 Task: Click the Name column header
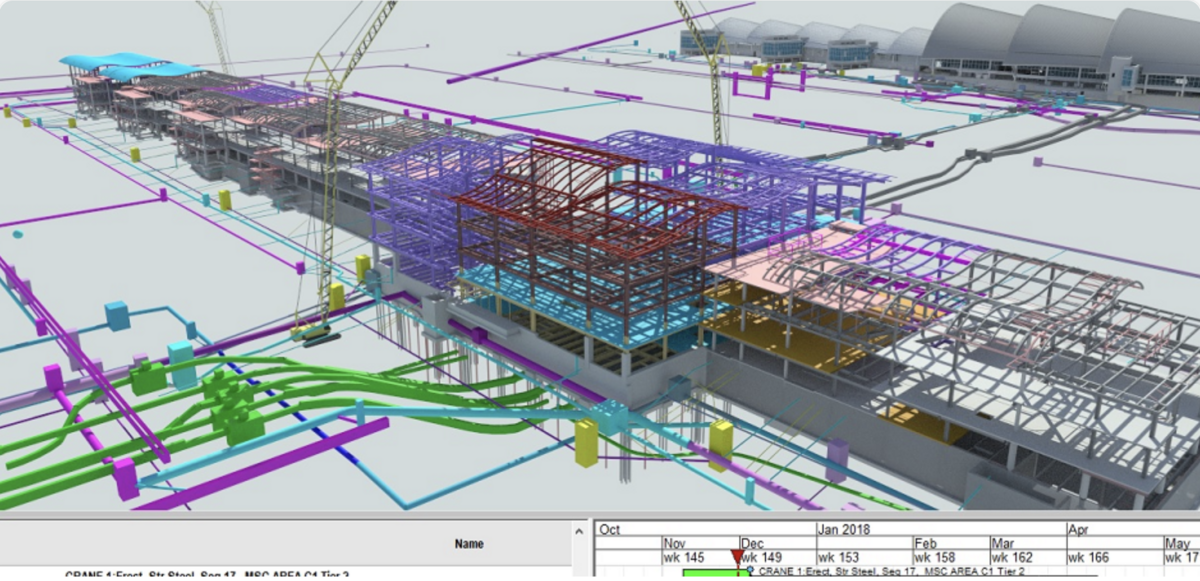point(469,544)
